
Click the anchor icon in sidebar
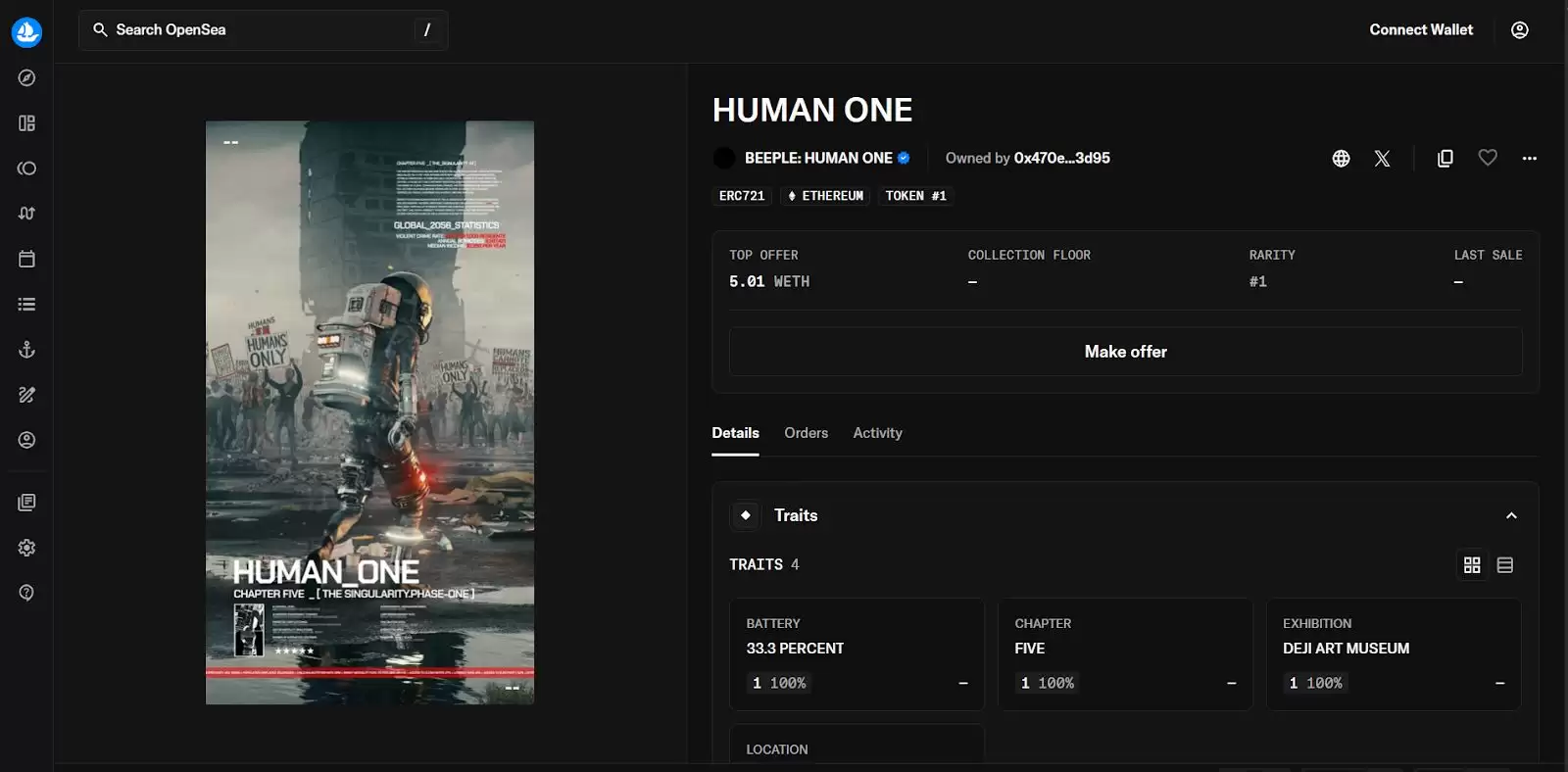click(x=26, y=350)
